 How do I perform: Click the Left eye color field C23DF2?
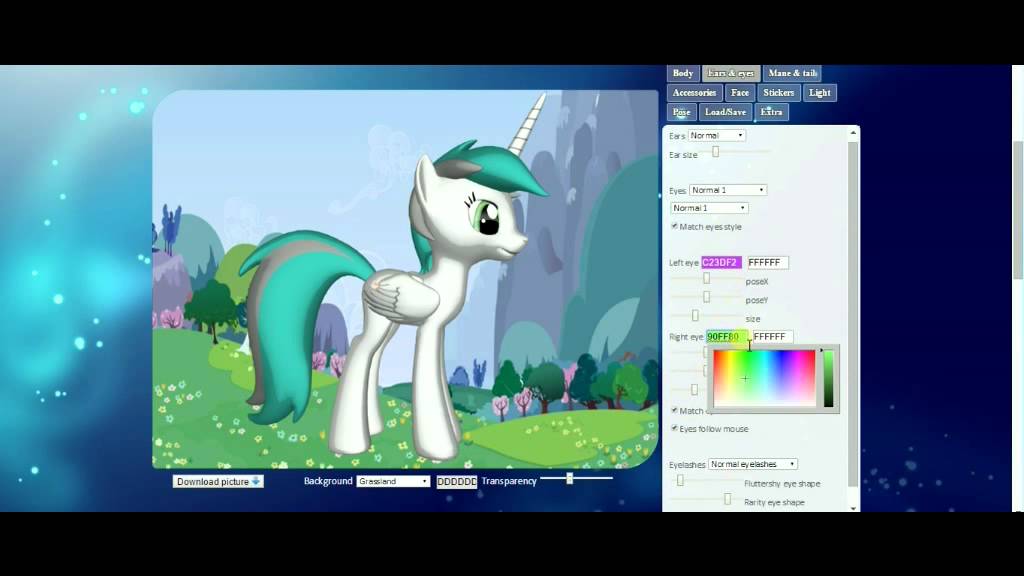(x=721, y=263)
